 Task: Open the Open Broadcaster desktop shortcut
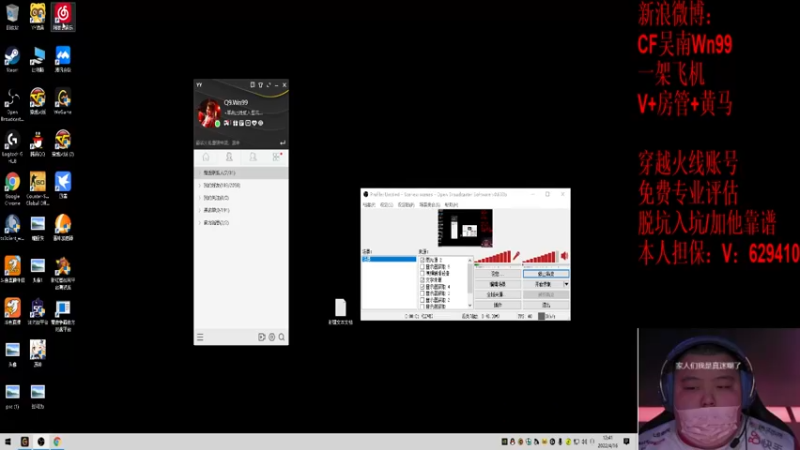tap(12, 105)
